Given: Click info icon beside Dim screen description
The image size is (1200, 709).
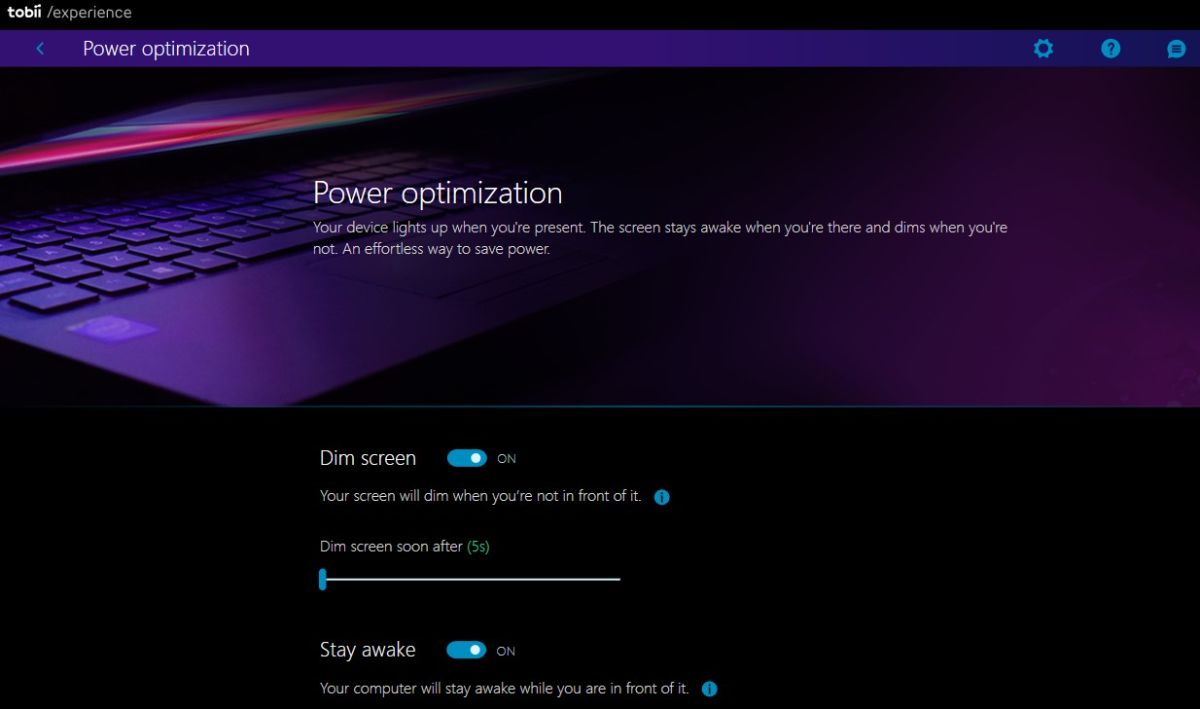Looking at the screenshot, I should click(661, 497).
